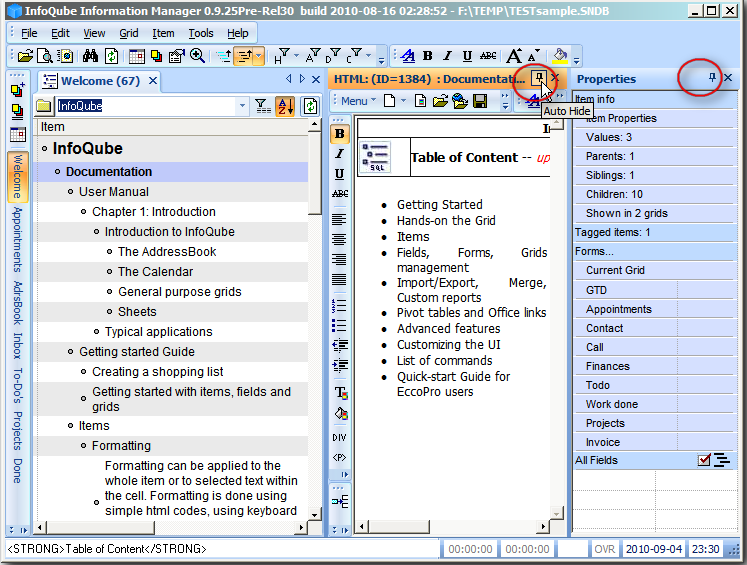Open the InfoQube combo box dropdown arrow
Screen dimensions: 747x565
point(242,106)
